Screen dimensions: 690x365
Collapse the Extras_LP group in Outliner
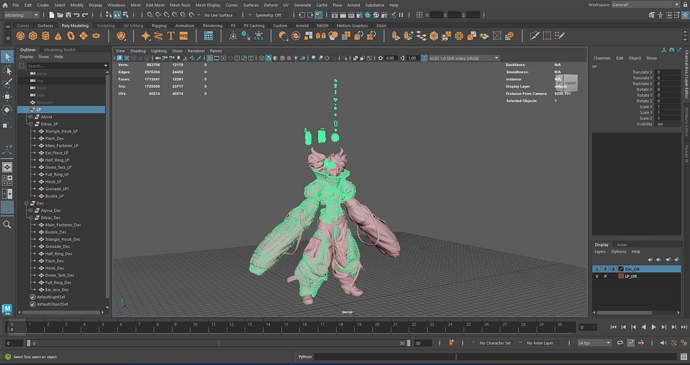coord(31,124)
